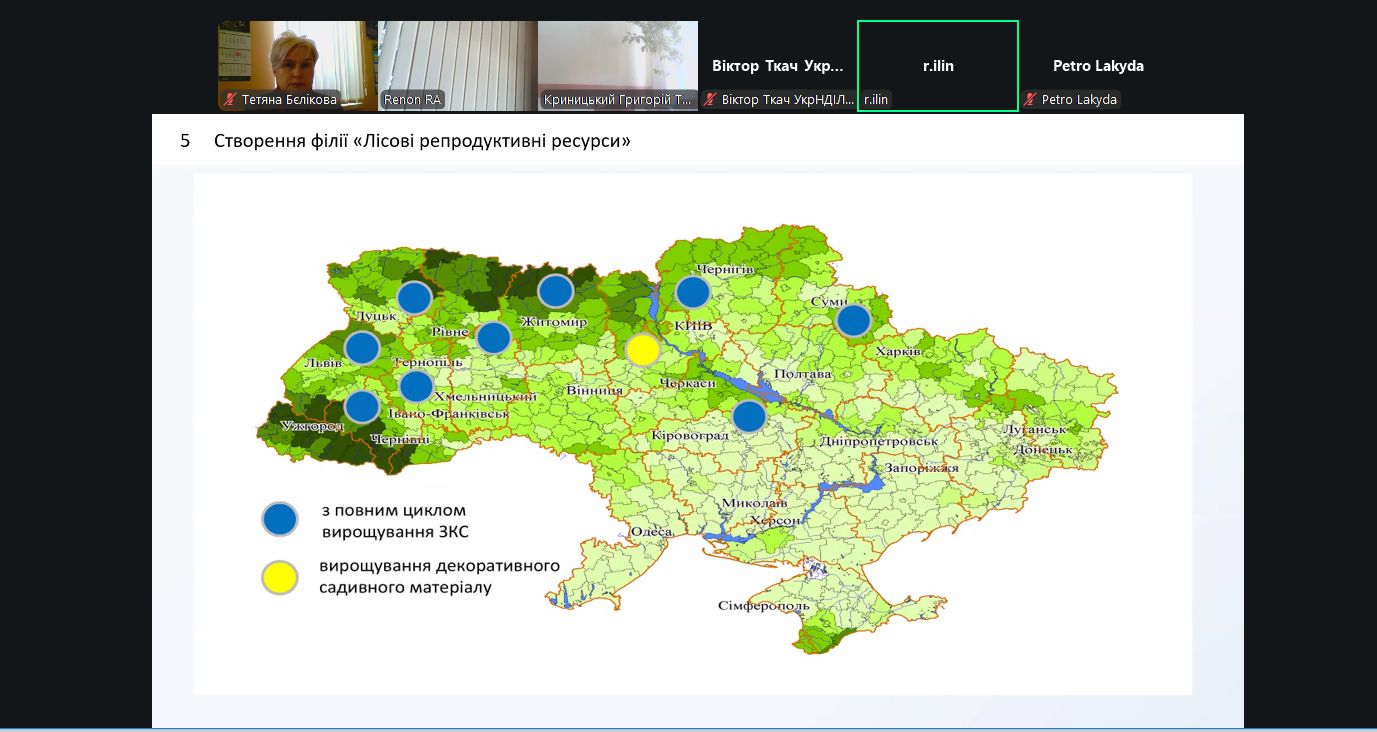The image size is (1377, 732).
Task: Select the Petro Lakyda participant tile
Action: (1098, 65)
